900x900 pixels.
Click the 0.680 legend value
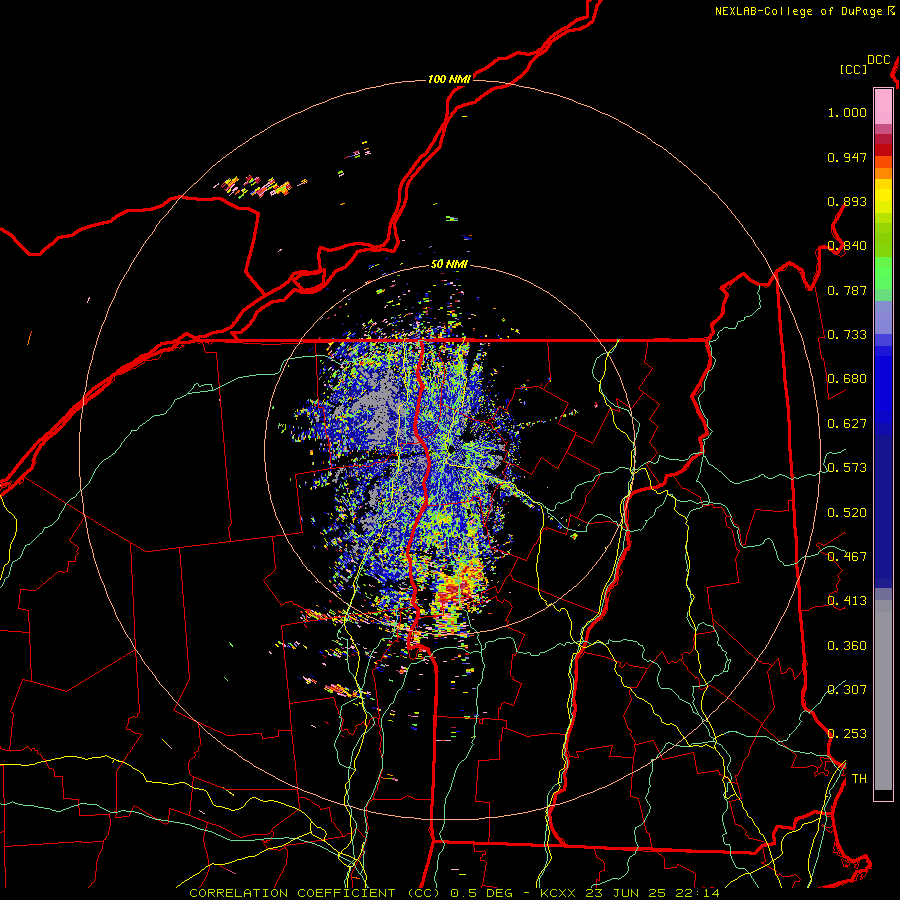[847, 379]
